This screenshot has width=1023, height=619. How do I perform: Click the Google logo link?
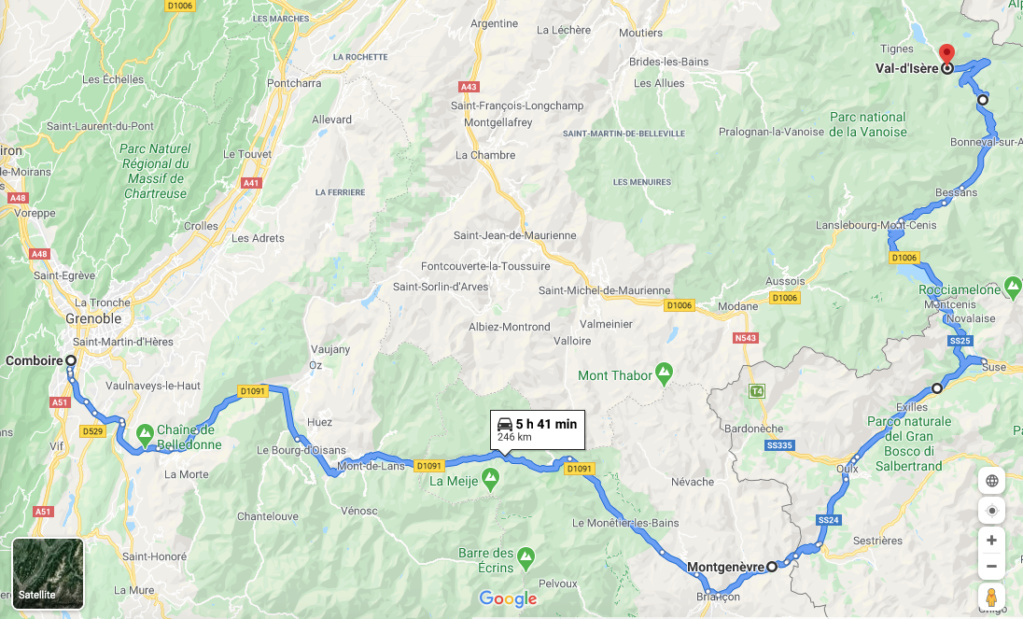coord(508,598)
